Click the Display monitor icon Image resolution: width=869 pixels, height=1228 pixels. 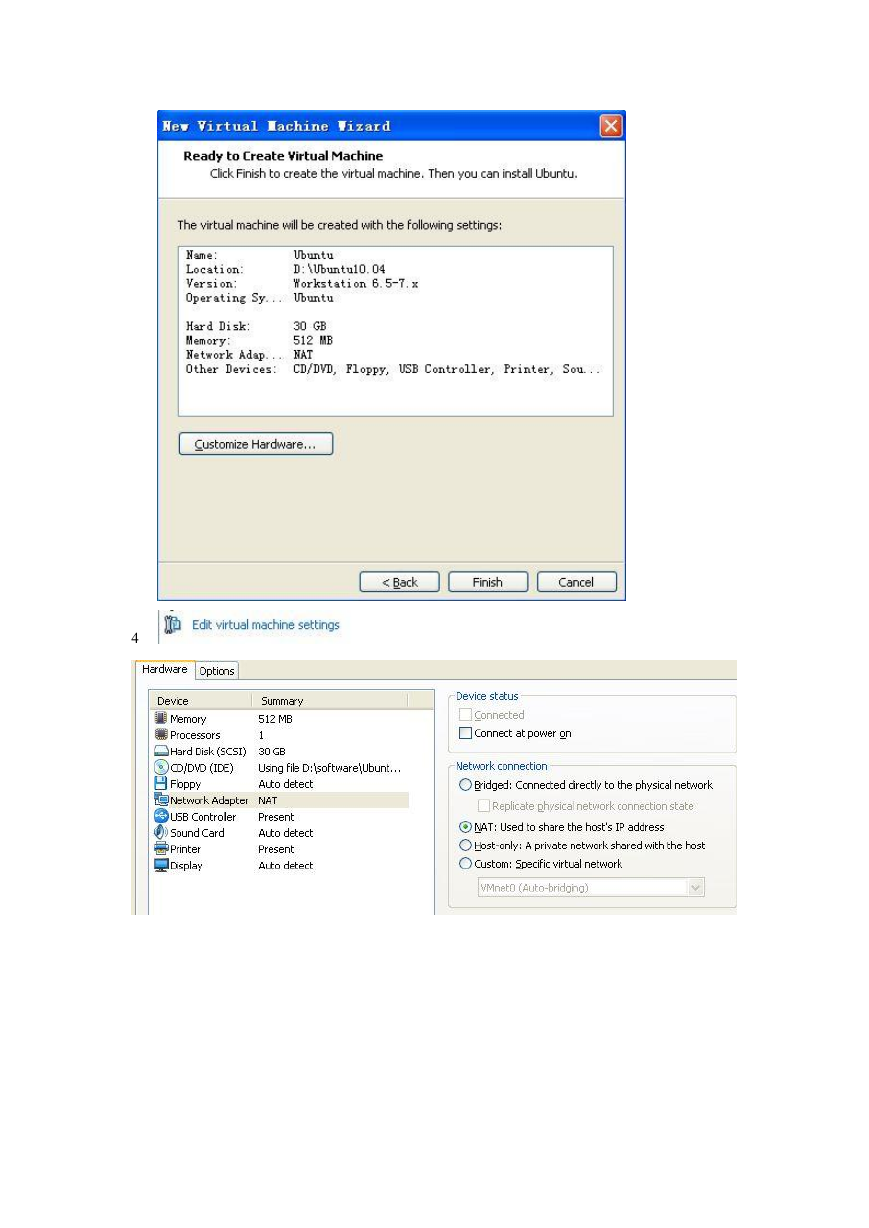[161, 865]
